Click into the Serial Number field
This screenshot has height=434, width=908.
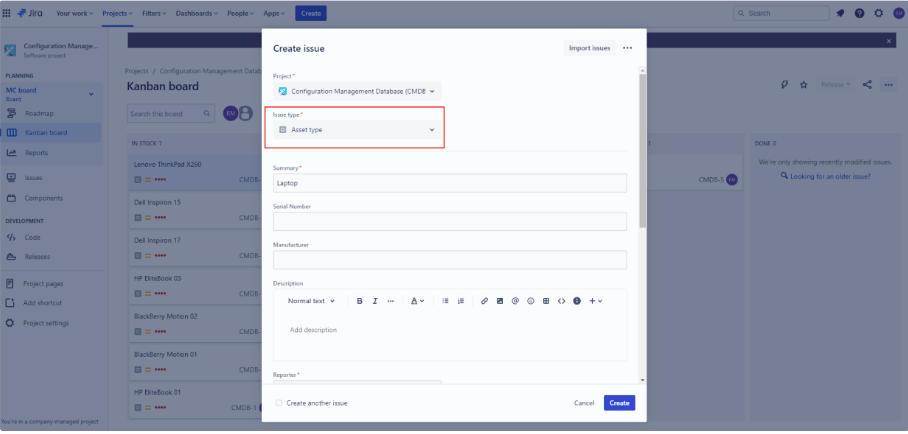pyautogui.click(x=449, y=221)
